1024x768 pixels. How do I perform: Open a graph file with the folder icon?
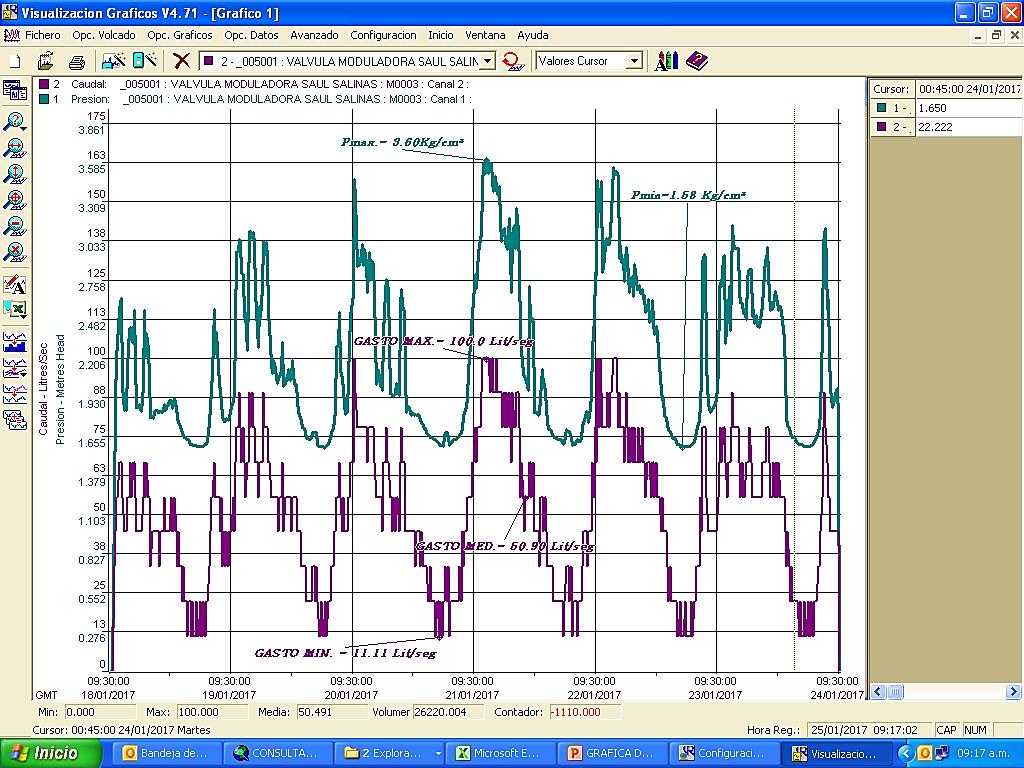(x=46, y=61)
